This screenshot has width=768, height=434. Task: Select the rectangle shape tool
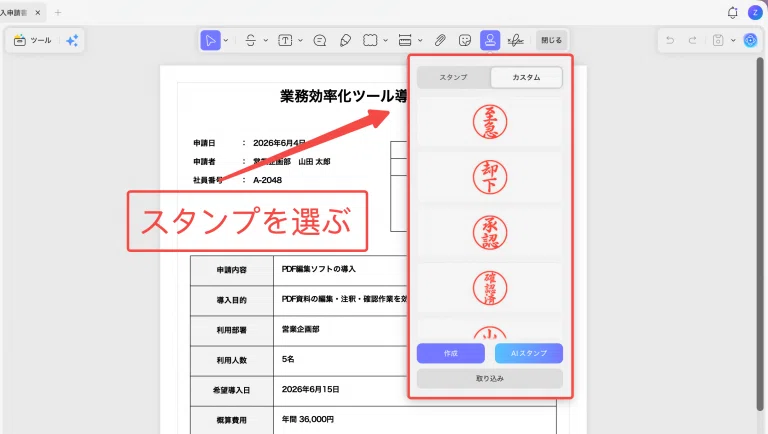[x=370, y=40]
